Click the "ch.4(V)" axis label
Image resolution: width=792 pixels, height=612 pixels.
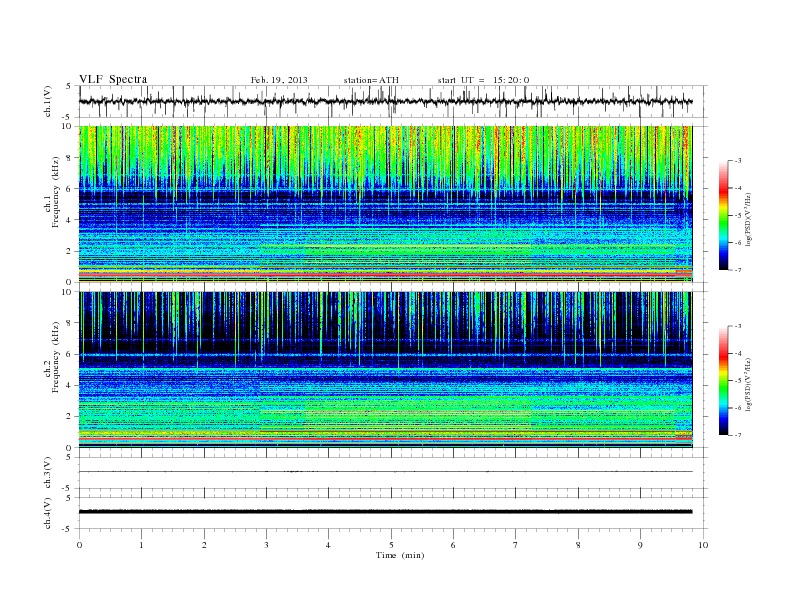point(47,513)
